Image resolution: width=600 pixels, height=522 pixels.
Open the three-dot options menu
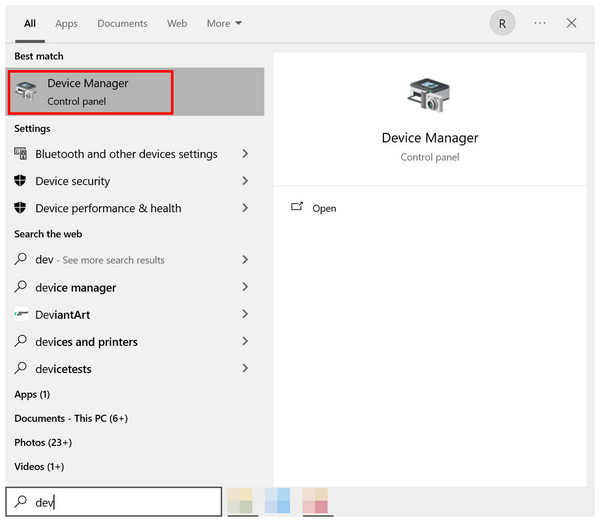(x=540, y=23)
